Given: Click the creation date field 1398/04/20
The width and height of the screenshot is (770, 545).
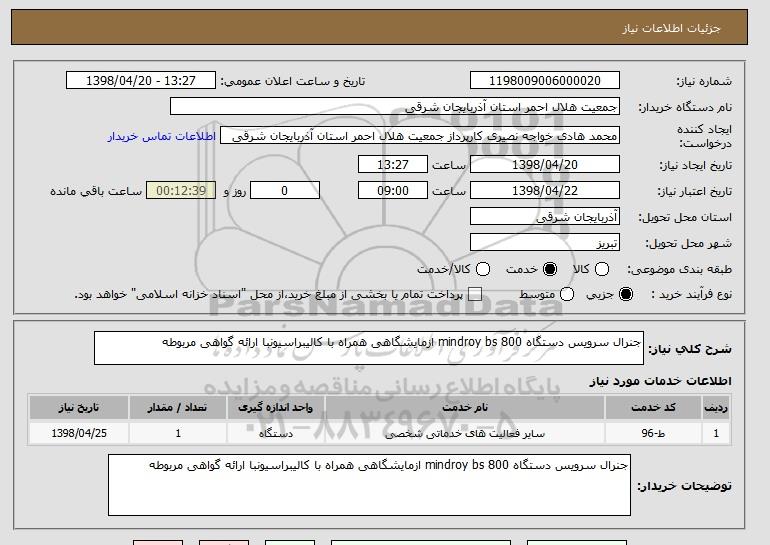Looking at the screenshot, I should click(545, 164).
